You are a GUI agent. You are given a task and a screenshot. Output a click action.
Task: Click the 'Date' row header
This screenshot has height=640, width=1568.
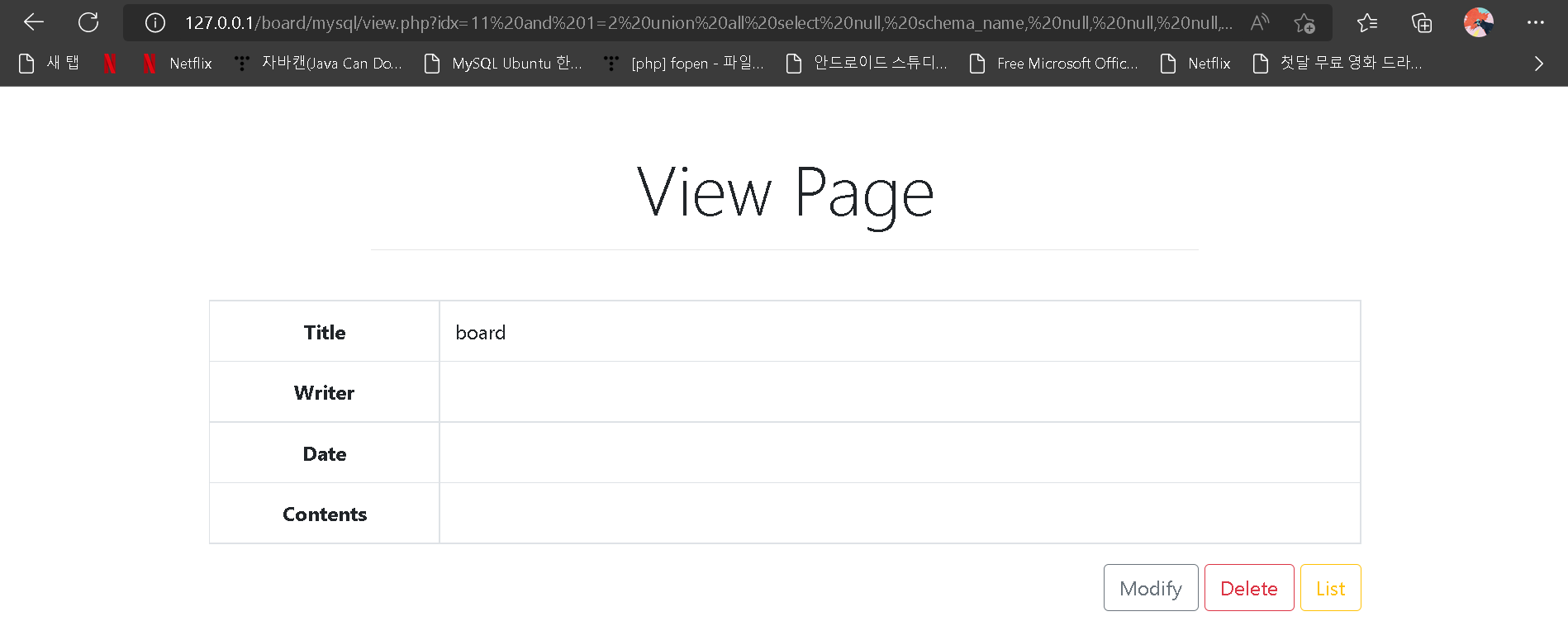coord(325,453)
